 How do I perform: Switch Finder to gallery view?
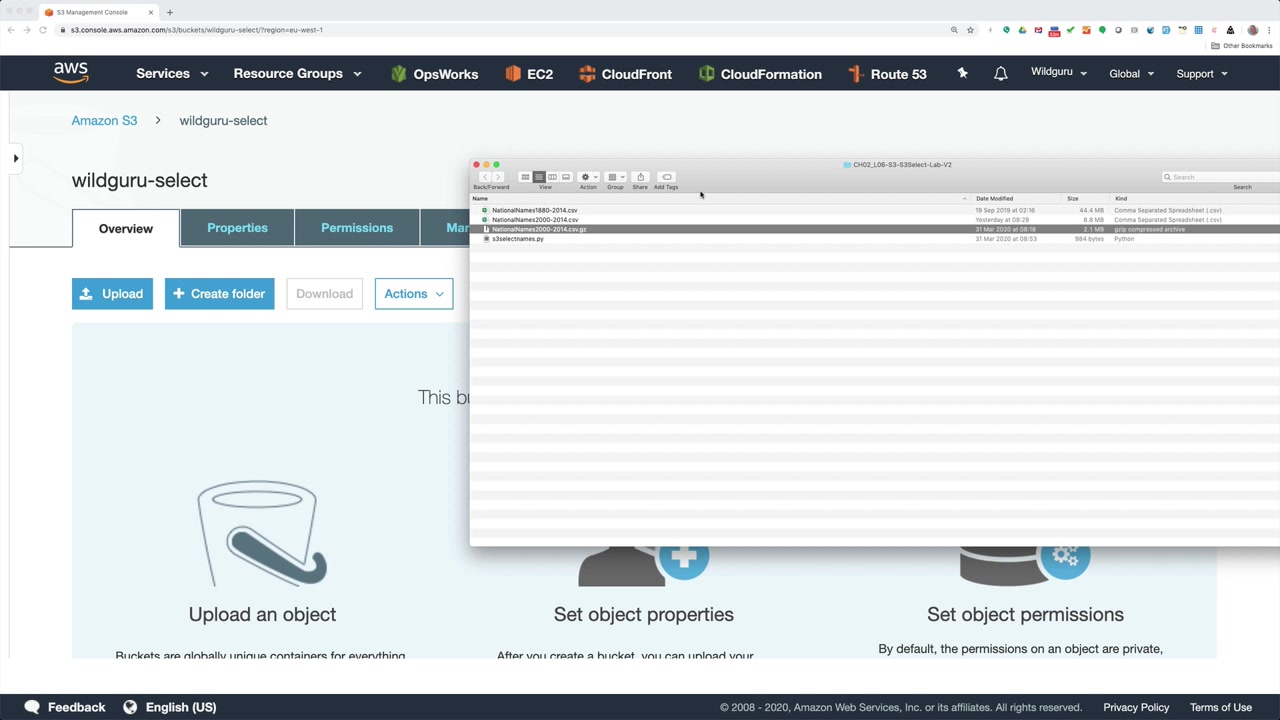[x=566, y=177]
